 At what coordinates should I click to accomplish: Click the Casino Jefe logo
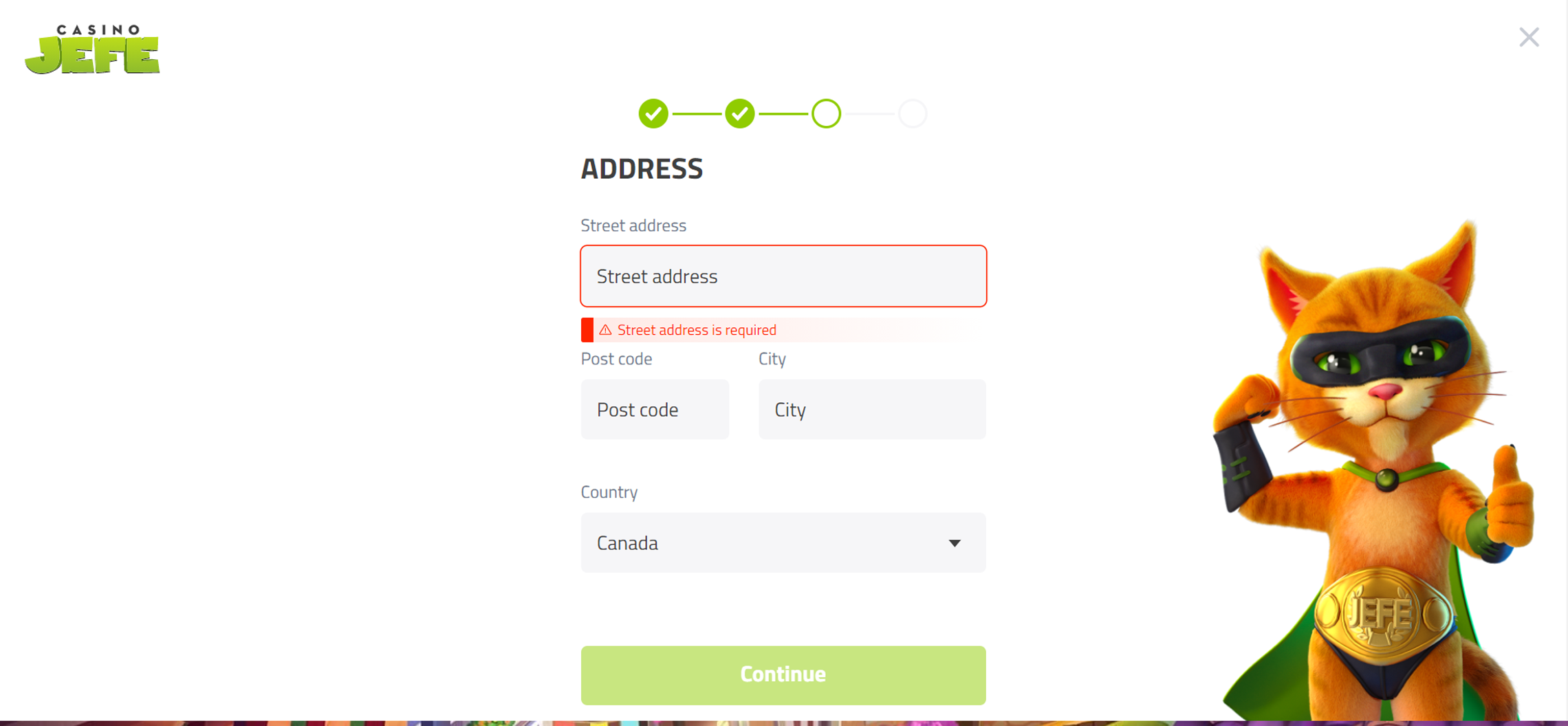[92, 49]
